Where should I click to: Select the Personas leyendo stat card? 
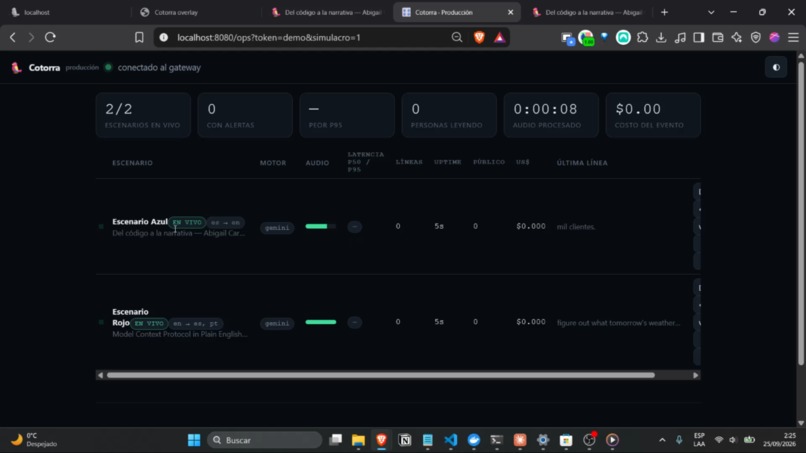tap(449, 115)
